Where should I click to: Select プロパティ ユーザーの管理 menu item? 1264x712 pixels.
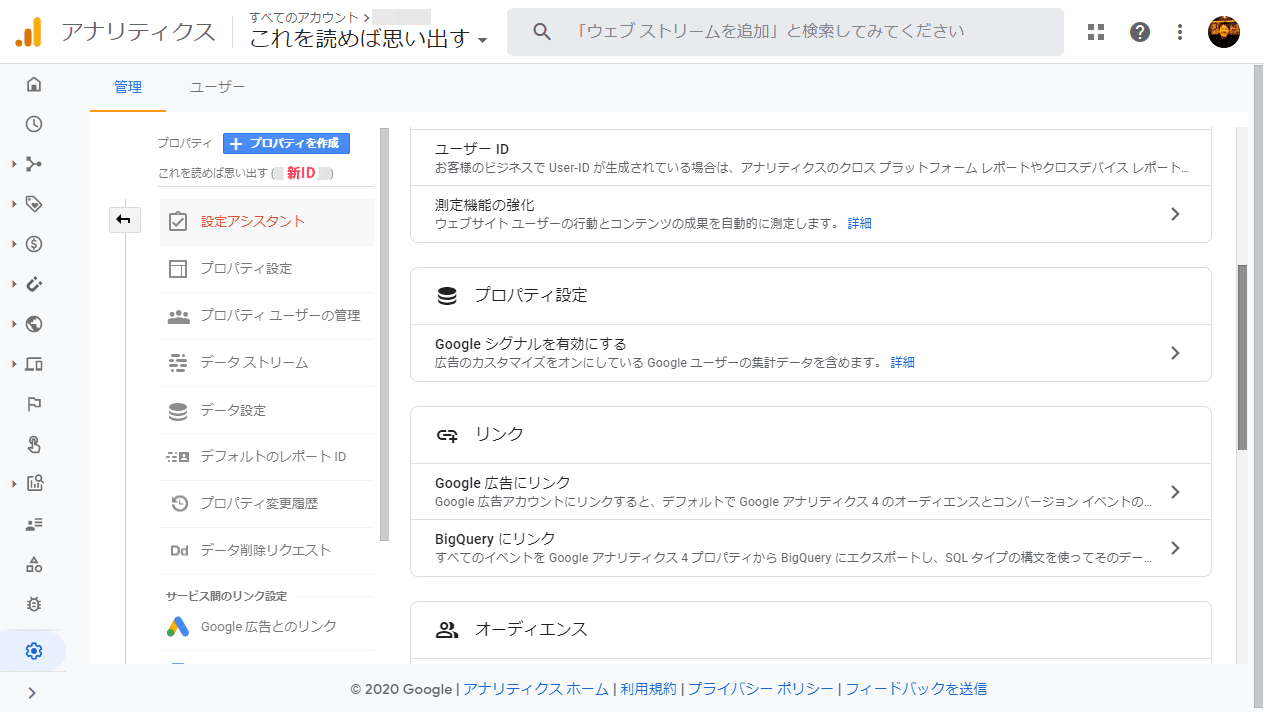click(267, 315)
